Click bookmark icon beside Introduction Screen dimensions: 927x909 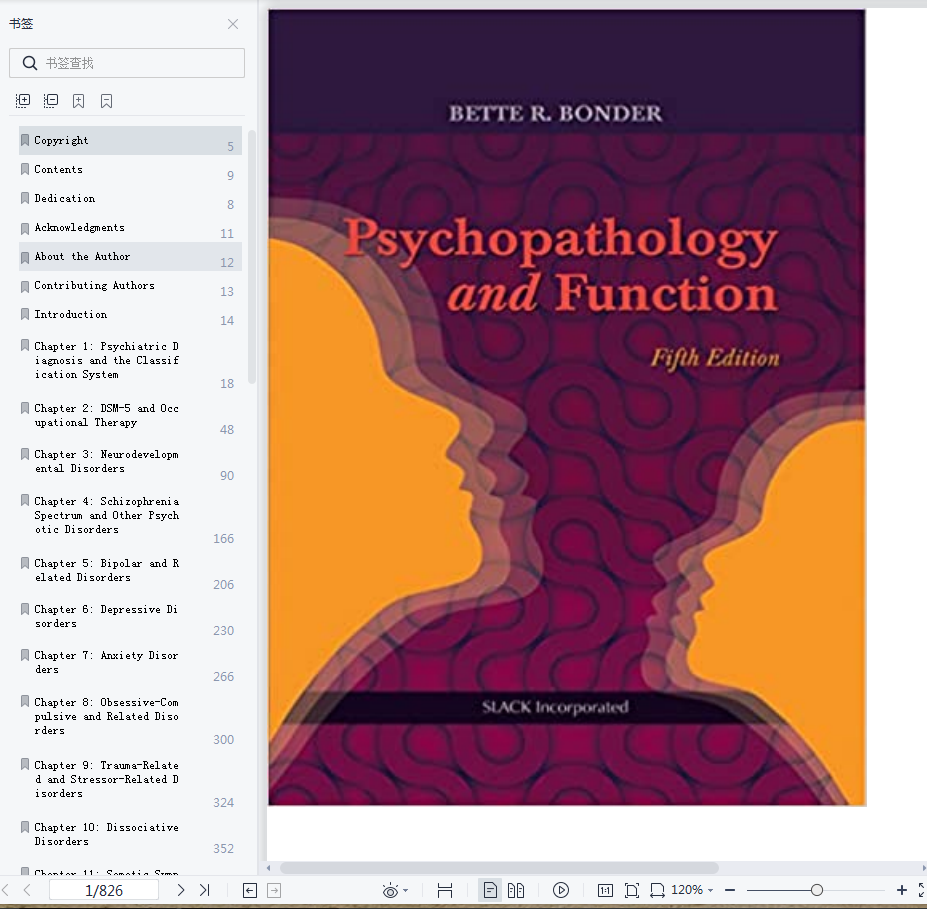(x=25, y=314)
